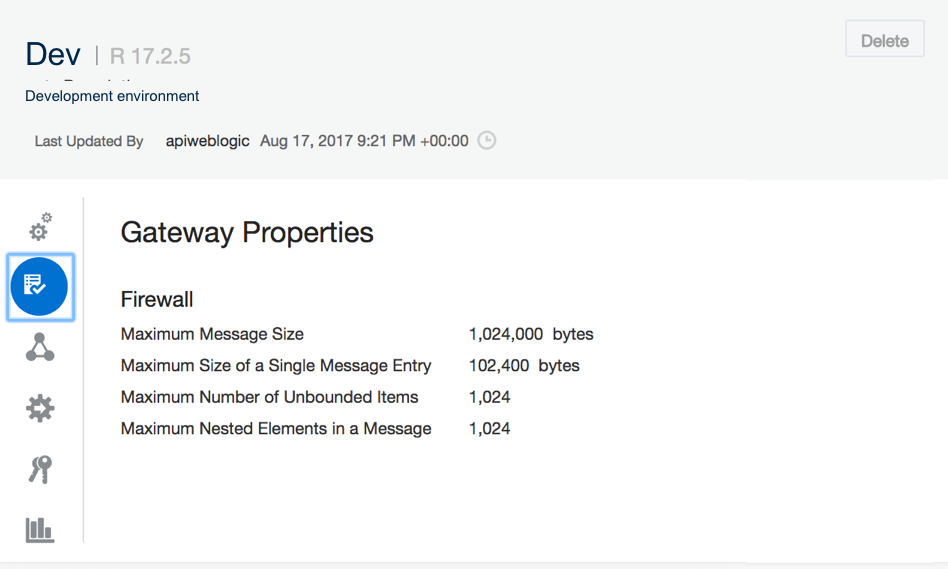Click the 102,400 bytes value

pos(524,365)
